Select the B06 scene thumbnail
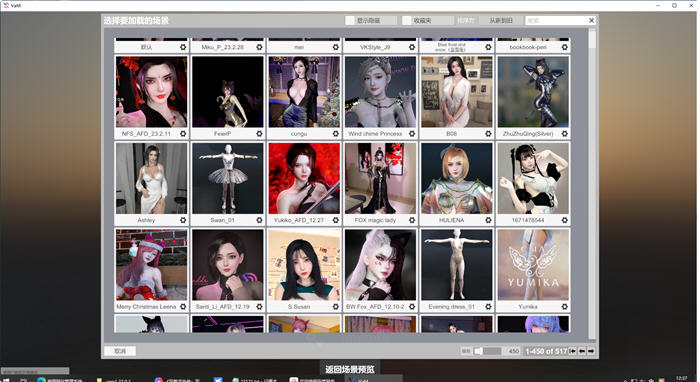The width and height of the screenshot is (700, 382). point(457,92)
